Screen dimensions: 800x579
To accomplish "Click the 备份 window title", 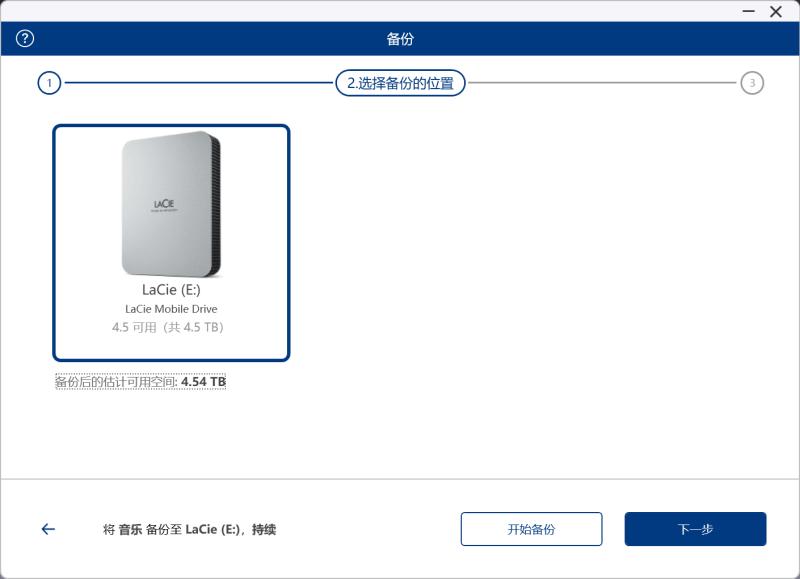I will pos(400,39).
